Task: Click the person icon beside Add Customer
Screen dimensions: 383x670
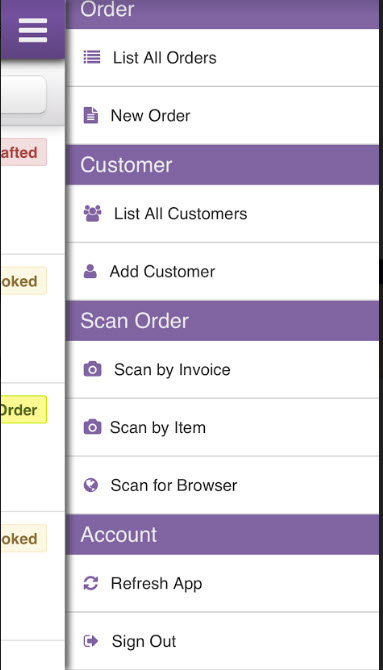Action: 90,271
